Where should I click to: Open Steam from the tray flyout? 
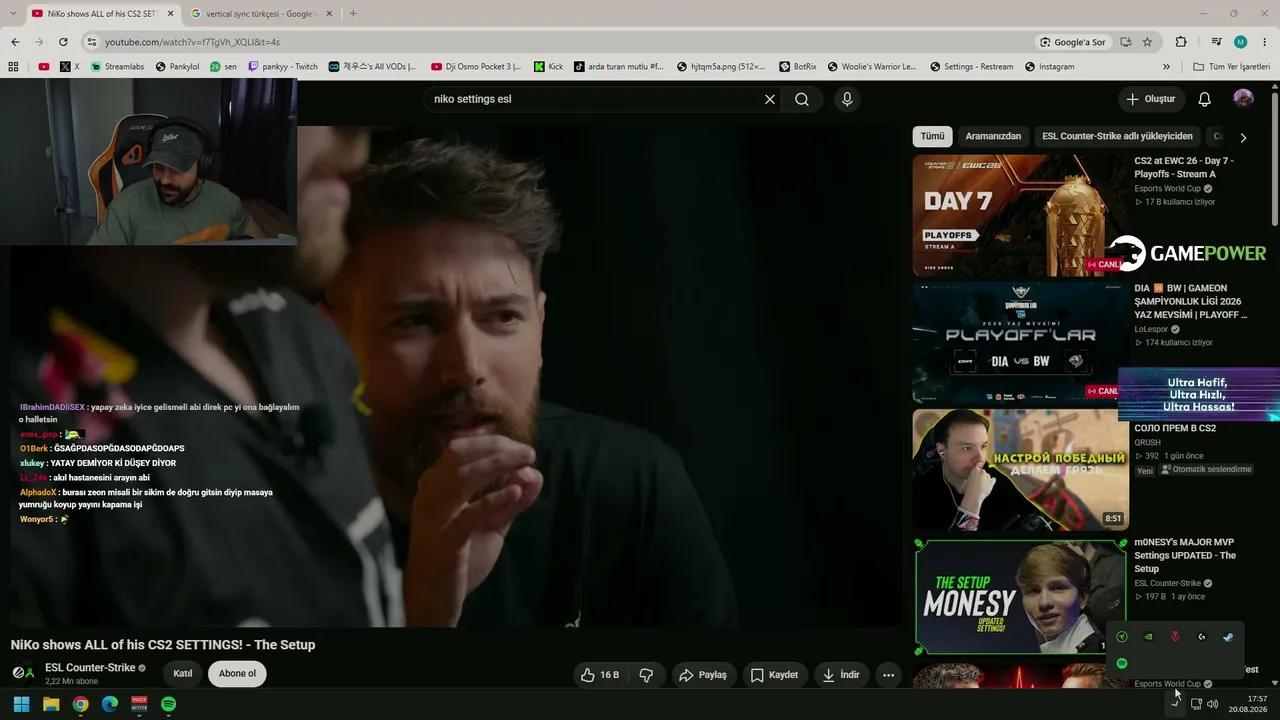tap(1228, 637)
